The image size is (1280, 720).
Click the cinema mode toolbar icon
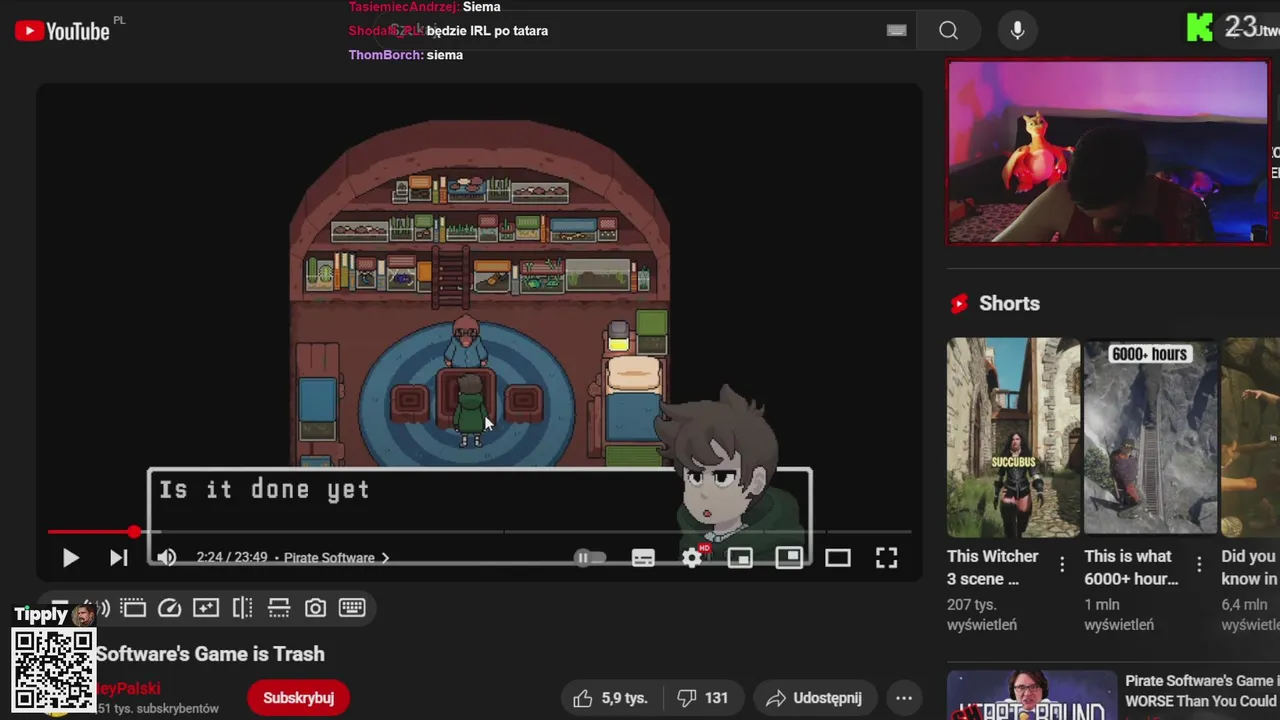pyautogui.click(x=133, y=608)
